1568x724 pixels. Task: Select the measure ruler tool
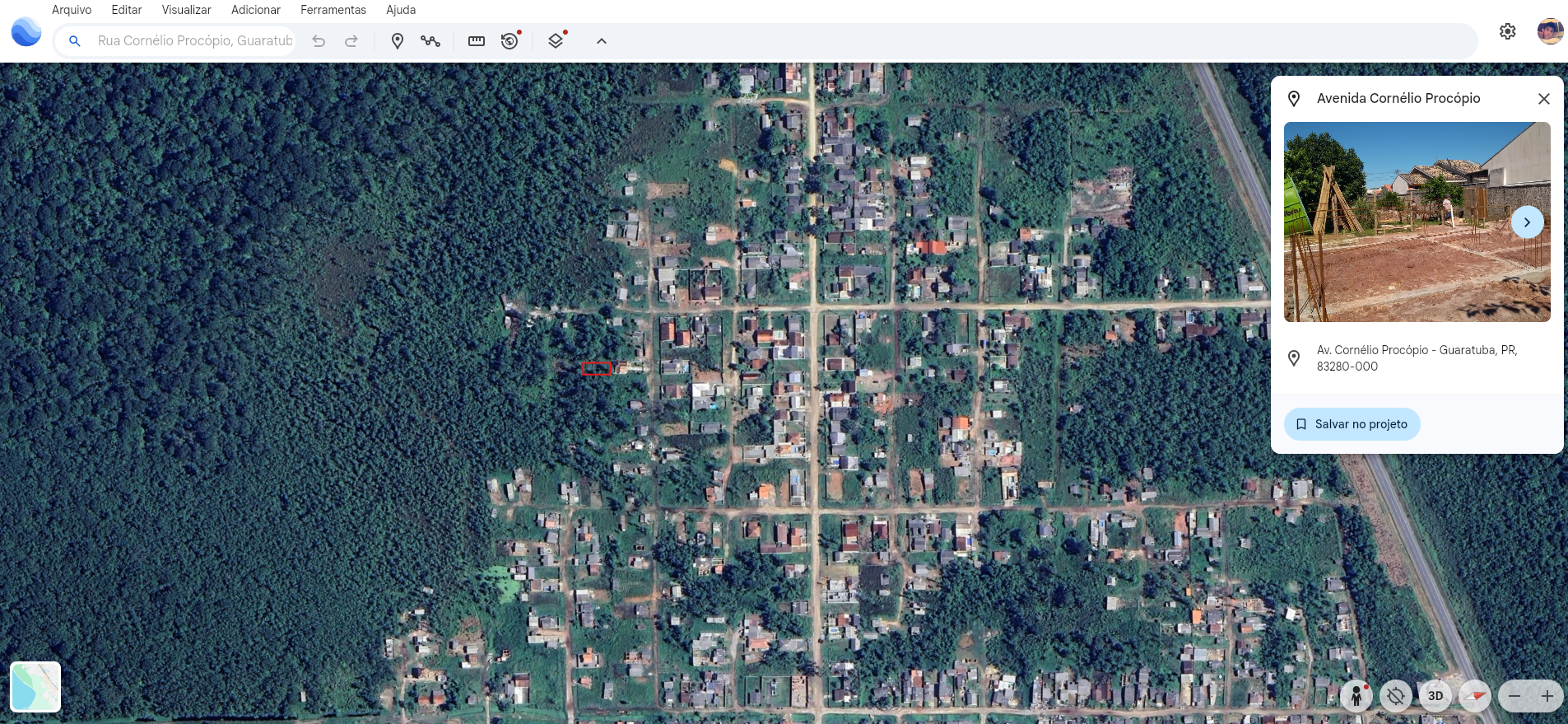tap(477, 40)
